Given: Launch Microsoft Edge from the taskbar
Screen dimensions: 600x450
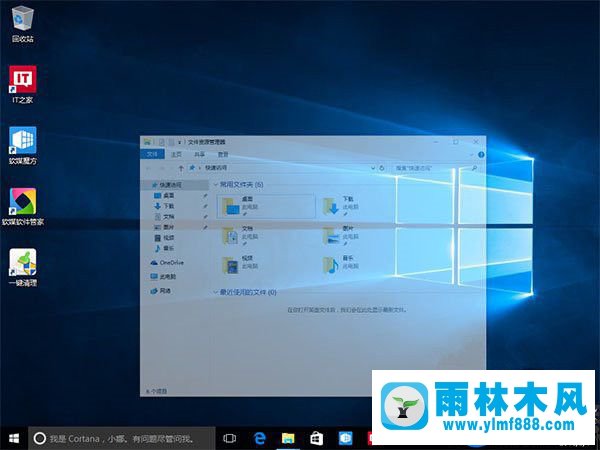Looking at the screenshot, I should pyautogui.click(x=259, y=439).
